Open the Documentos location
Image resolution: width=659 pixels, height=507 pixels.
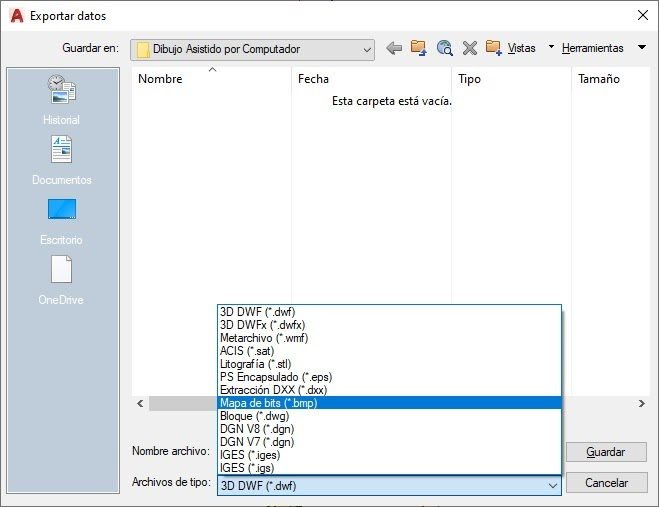62,160
